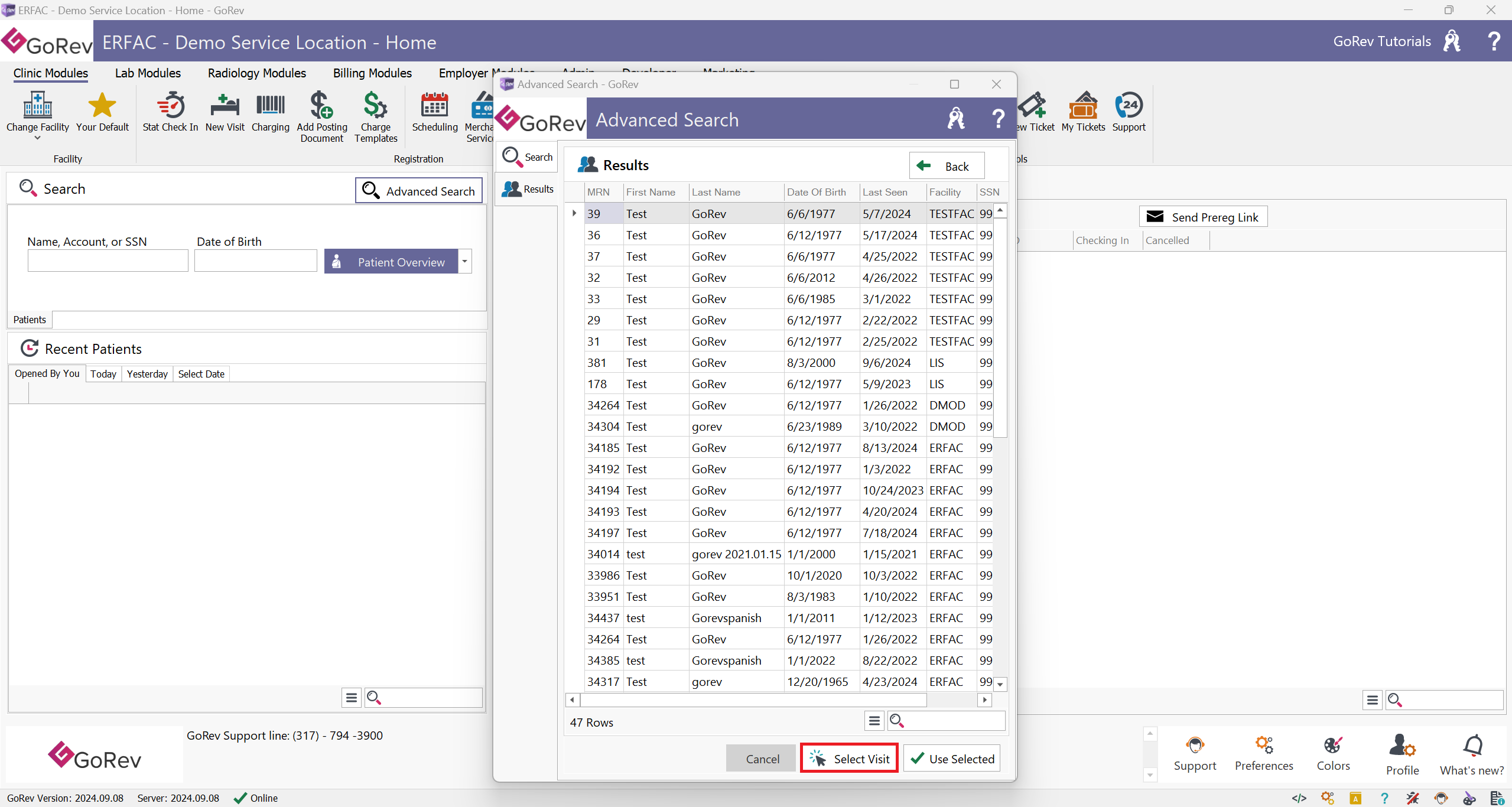The height and width of the screenshot is (807, 1512).
Task: Select the Opened By You tab
Action: (47, 373)
